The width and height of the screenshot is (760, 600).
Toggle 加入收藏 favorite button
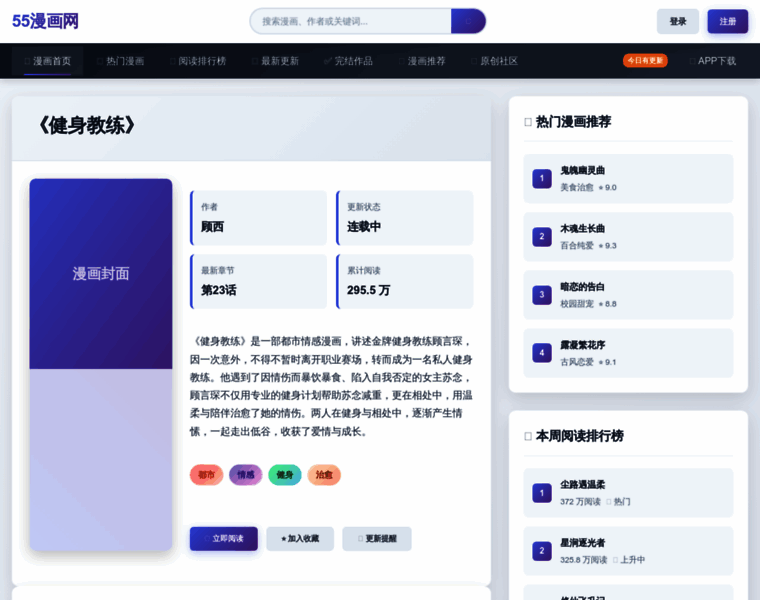(x=299, y=539)
